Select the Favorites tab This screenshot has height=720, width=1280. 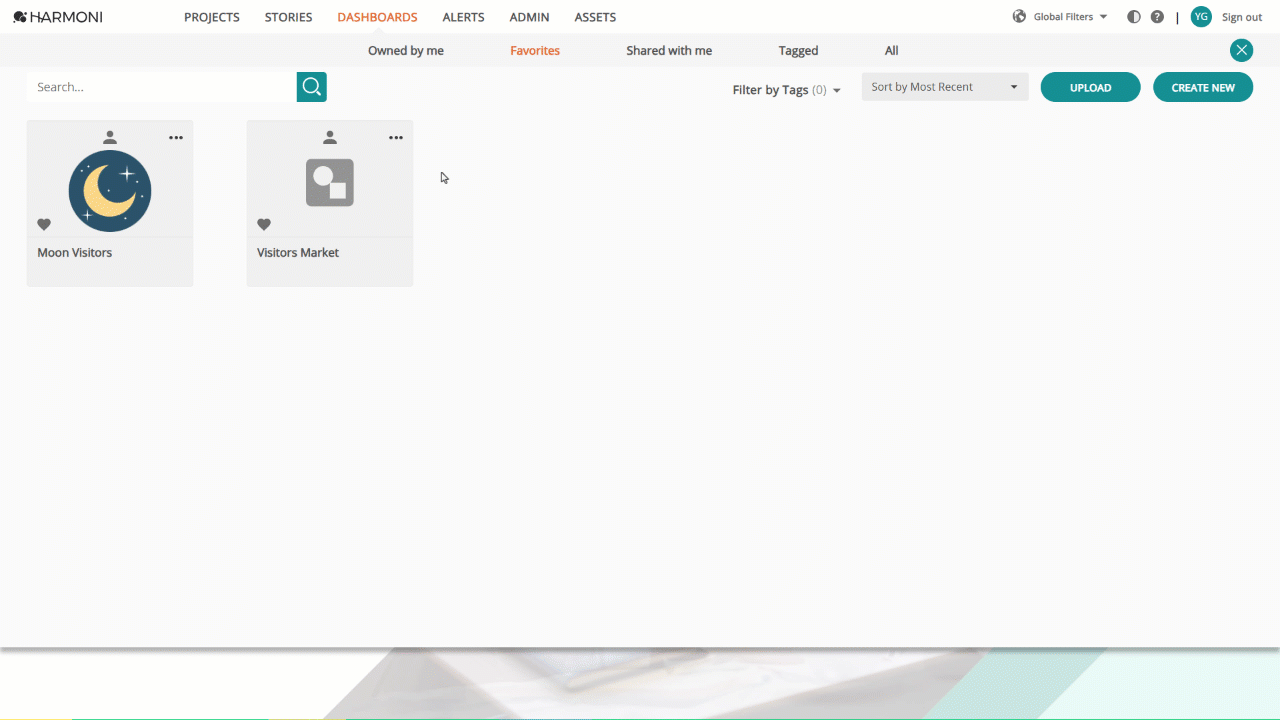[535, 51]
